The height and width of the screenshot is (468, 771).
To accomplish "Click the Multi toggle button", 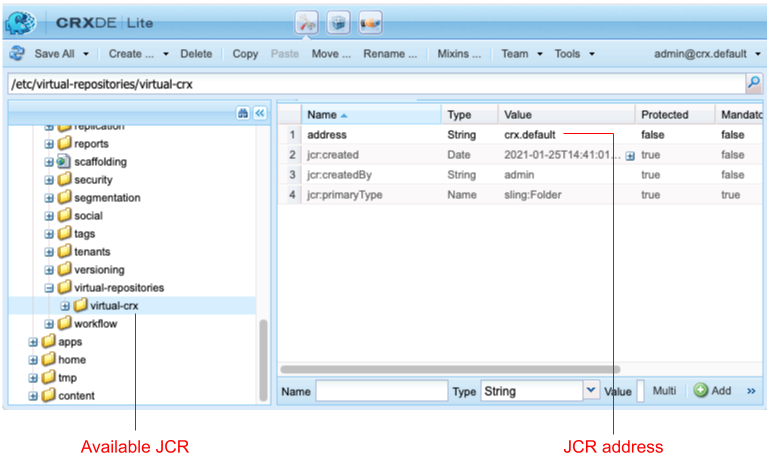I will click(x=664, y=390).
